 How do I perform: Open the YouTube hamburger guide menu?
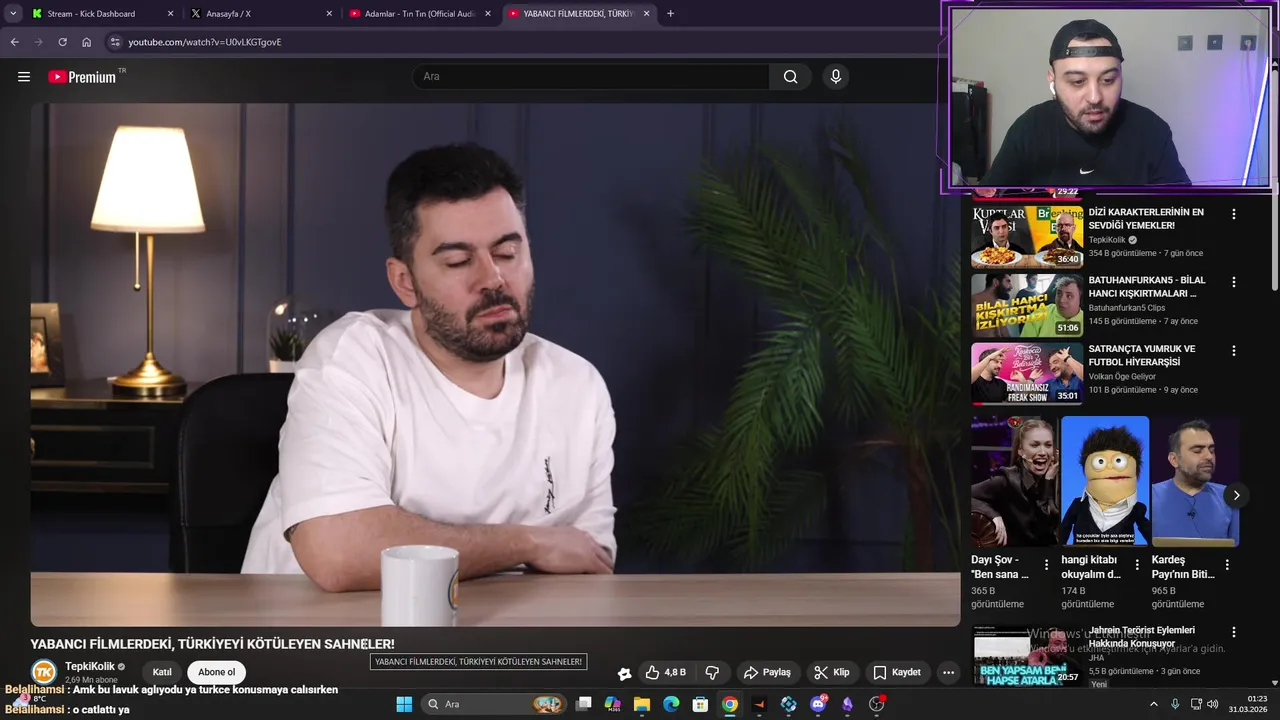point(24,77)
